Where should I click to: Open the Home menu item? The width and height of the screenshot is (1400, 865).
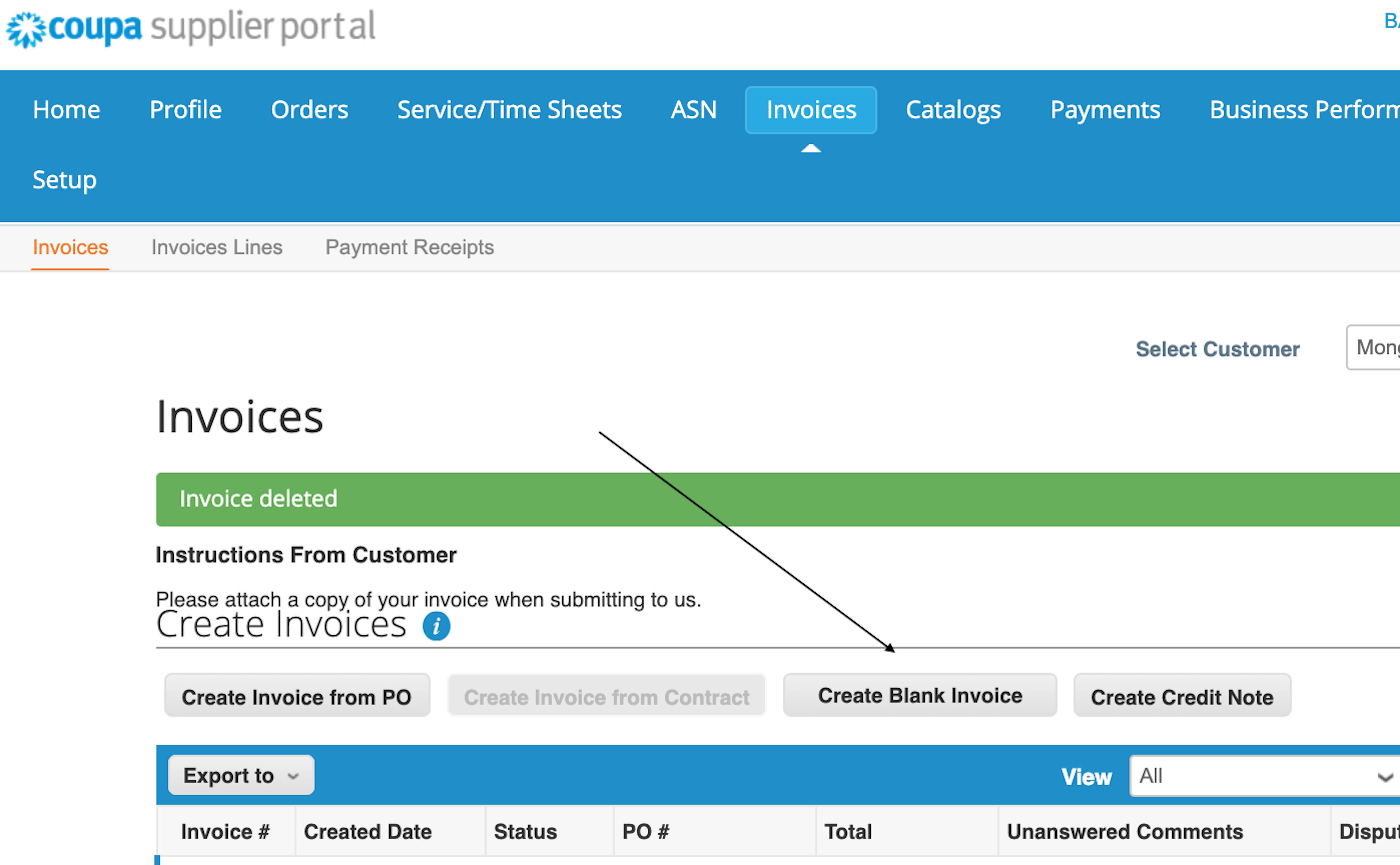tap(66, 110)
